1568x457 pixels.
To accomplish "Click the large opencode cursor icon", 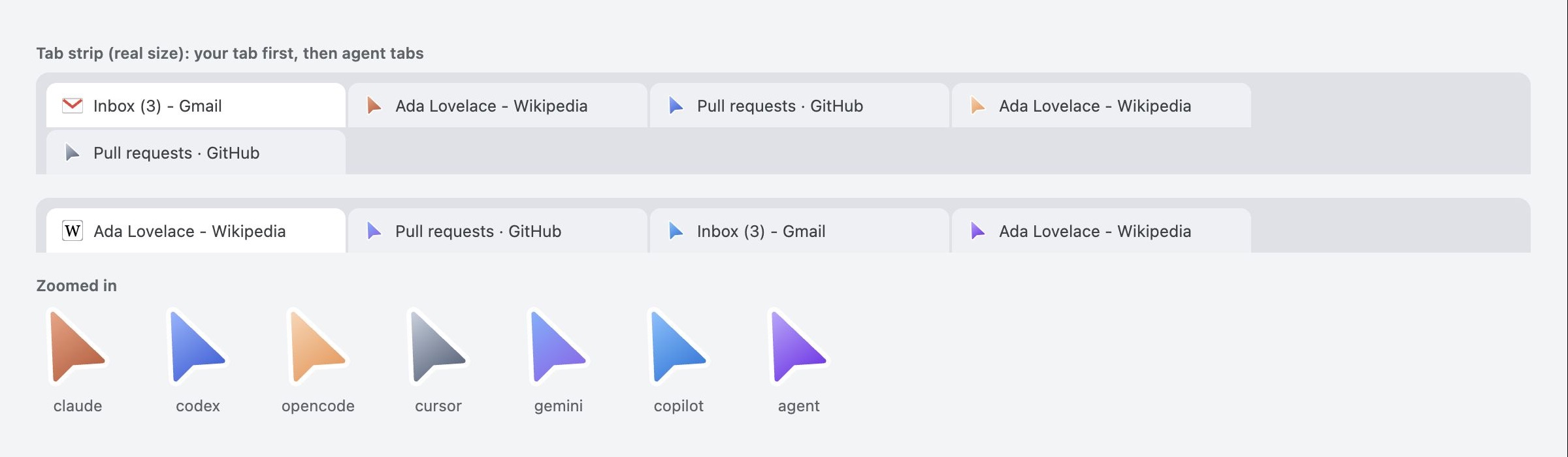I will point(317,346).
